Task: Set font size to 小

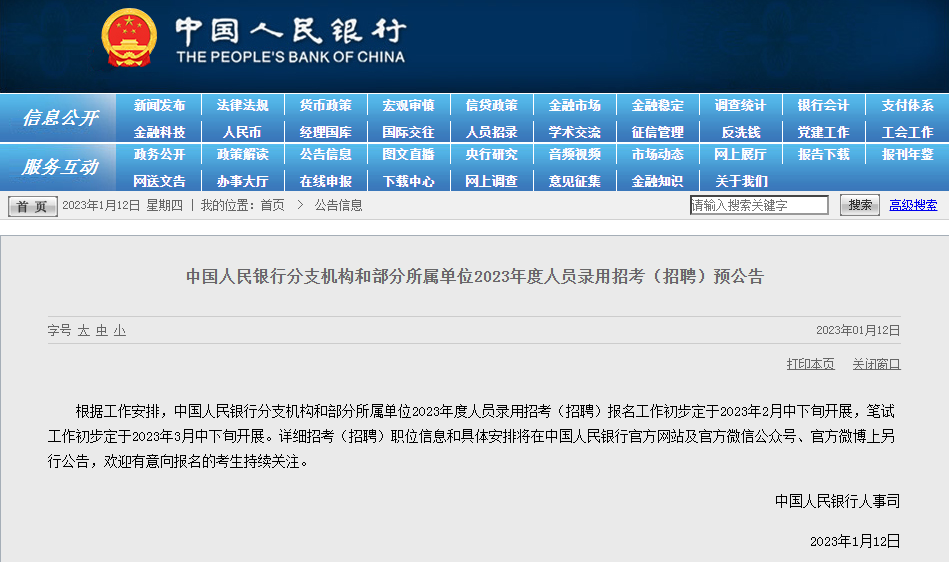Action: click(x=120, y=330)
